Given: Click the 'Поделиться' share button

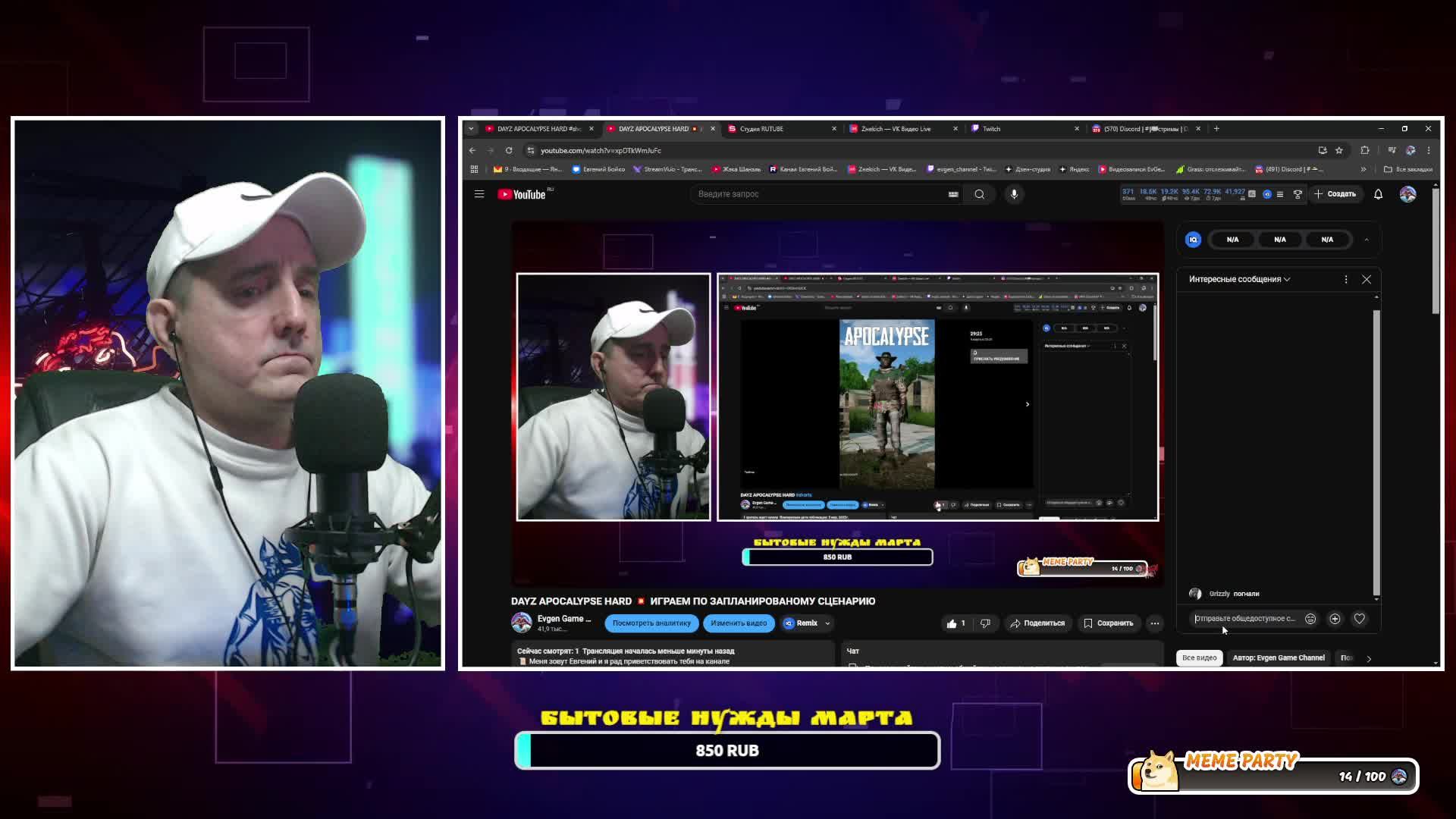Looking at the screenshot, I should 1037,623.
